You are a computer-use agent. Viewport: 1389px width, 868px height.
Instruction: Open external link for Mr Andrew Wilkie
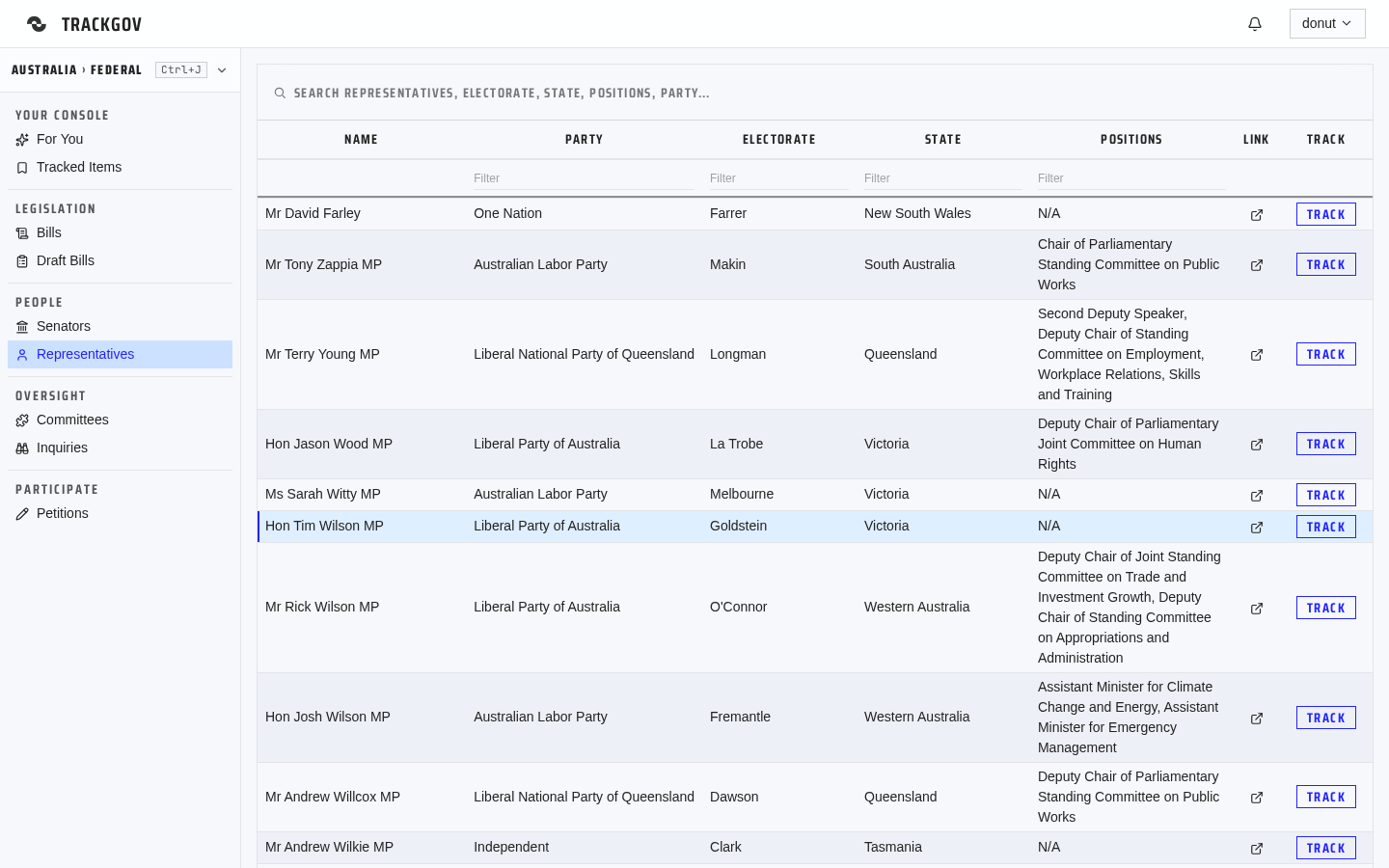[x=1257, y=849]
